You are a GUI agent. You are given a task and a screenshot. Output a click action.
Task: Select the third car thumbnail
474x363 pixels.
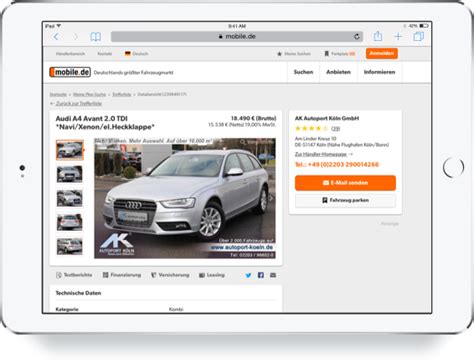69,198
